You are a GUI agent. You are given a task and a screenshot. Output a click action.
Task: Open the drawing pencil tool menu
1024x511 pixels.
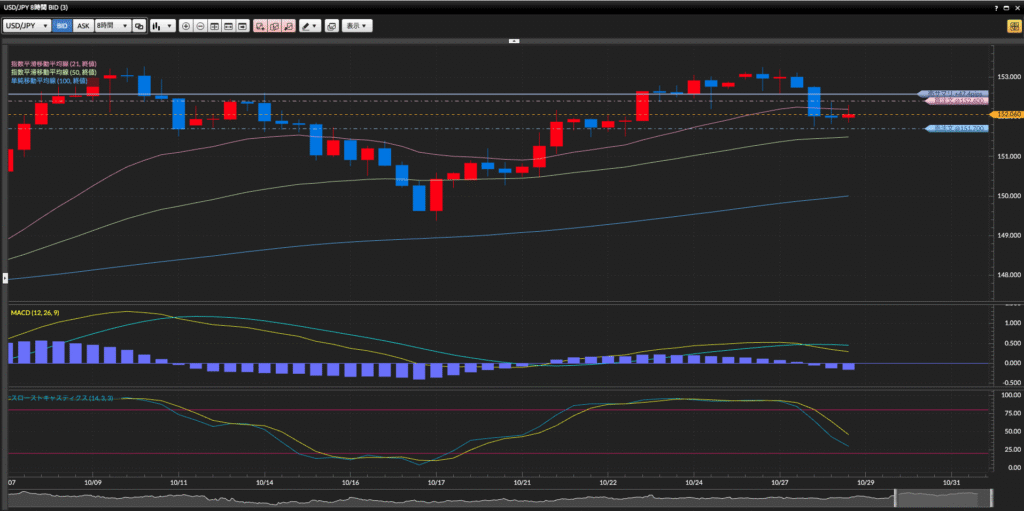310,26
